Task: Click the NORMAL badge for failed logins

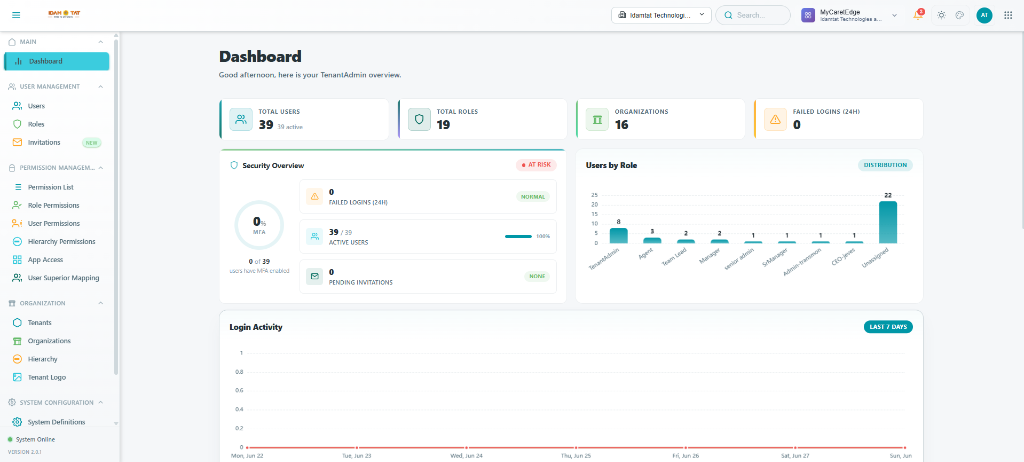Action: tap(534, 196)
